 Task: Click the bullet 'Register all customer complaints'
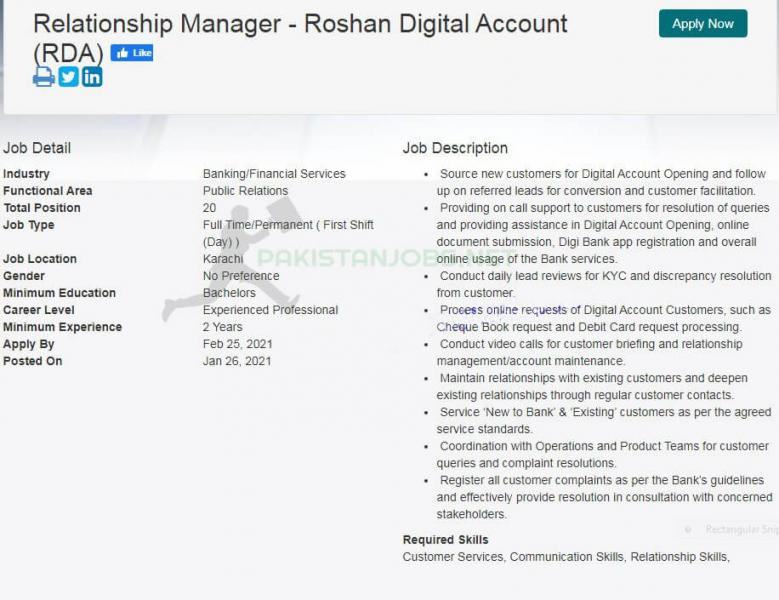[x=605, y=497]
